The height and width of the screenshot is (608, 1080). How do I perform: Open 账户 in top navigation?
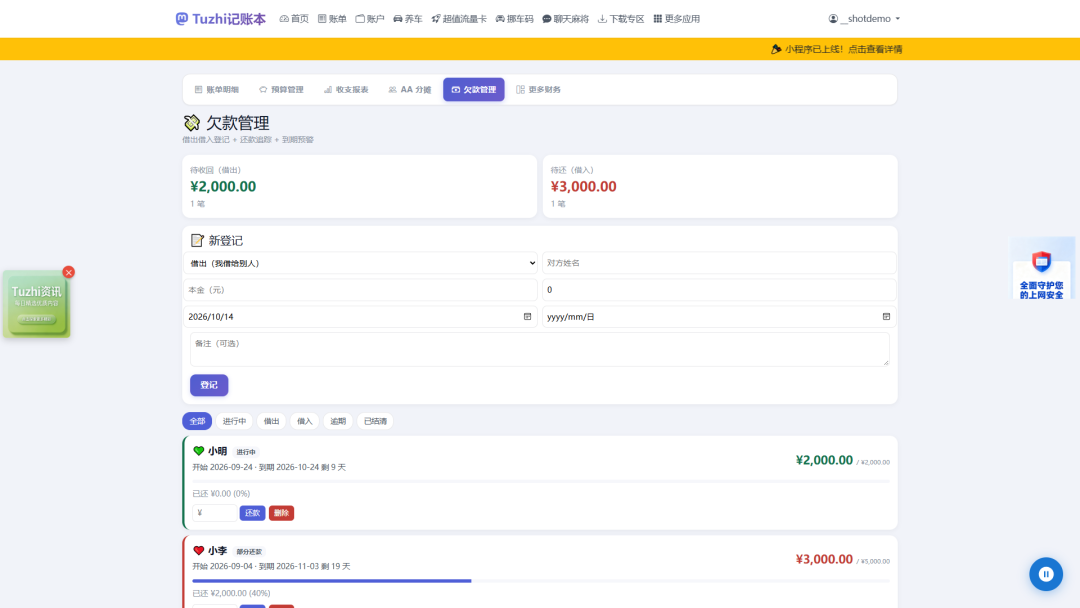coord(370,19)
